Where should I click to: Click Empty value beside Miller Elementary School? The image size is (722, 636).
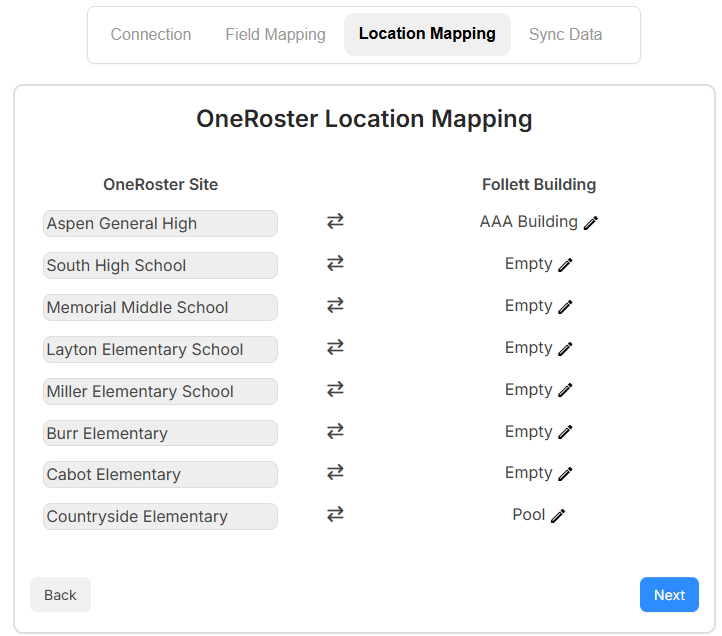point(529,390)
